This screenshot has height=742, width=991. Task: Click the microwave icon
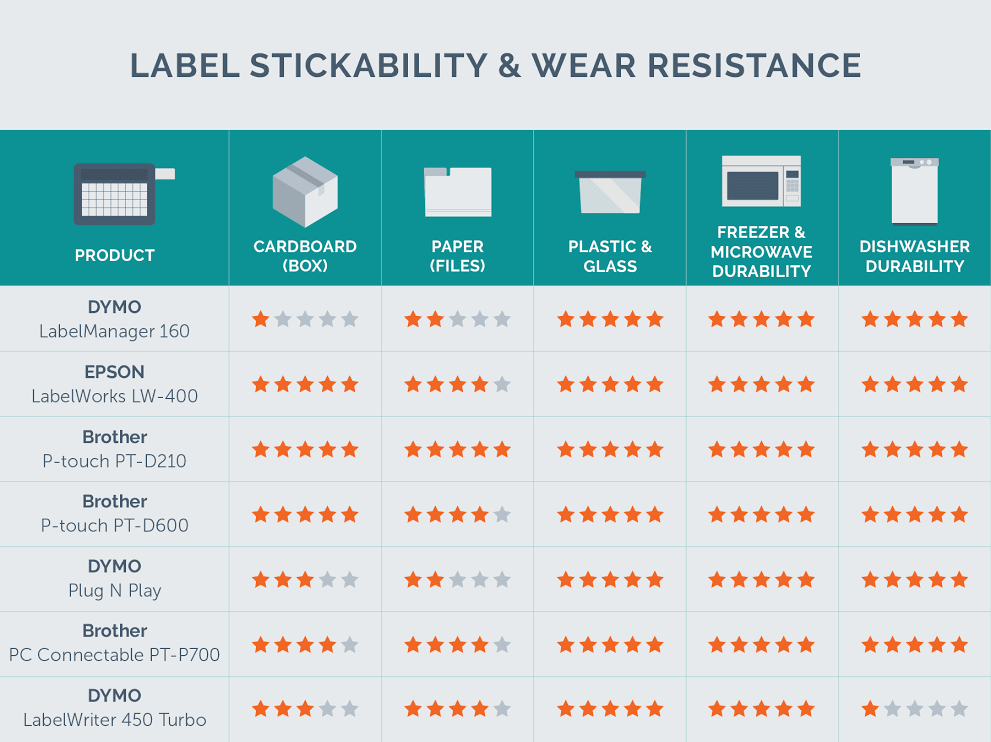coord(762,181)
